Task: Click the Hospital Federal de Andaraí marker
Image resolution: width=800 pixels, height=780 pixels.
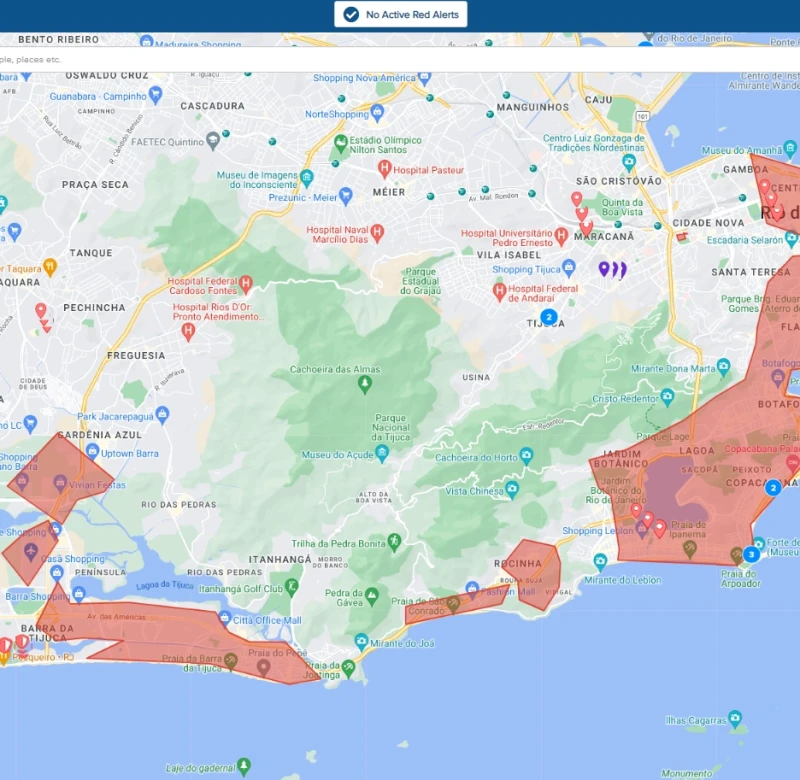Action: click(499, 292)
